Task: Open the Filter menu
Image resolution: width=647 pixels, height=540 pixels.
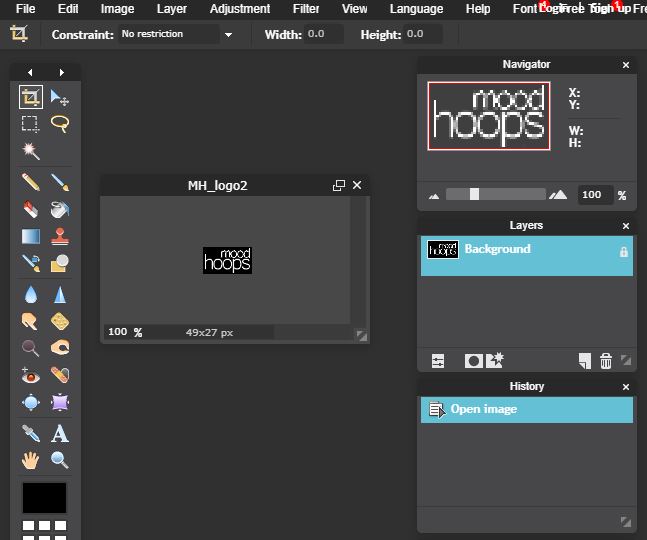Action: coord(306,9)
